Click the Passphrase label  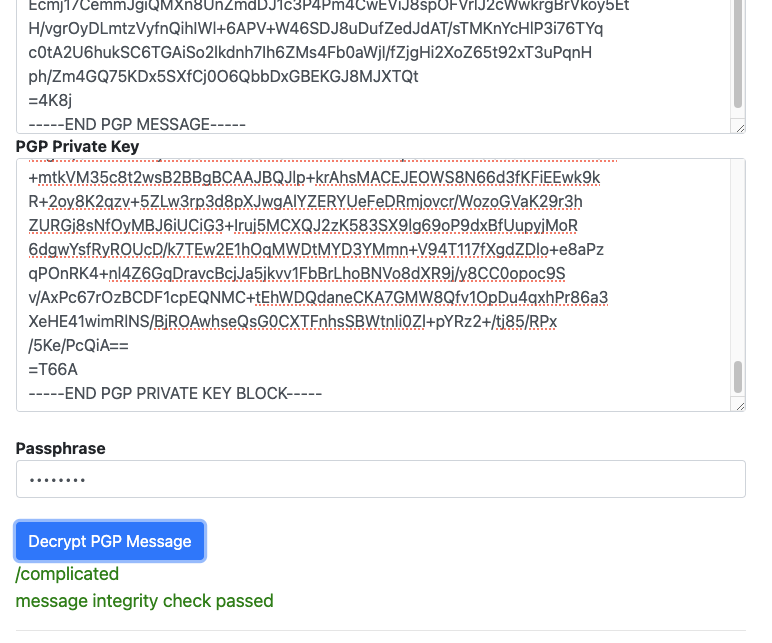pyautogui.click(x=60, y=449)
